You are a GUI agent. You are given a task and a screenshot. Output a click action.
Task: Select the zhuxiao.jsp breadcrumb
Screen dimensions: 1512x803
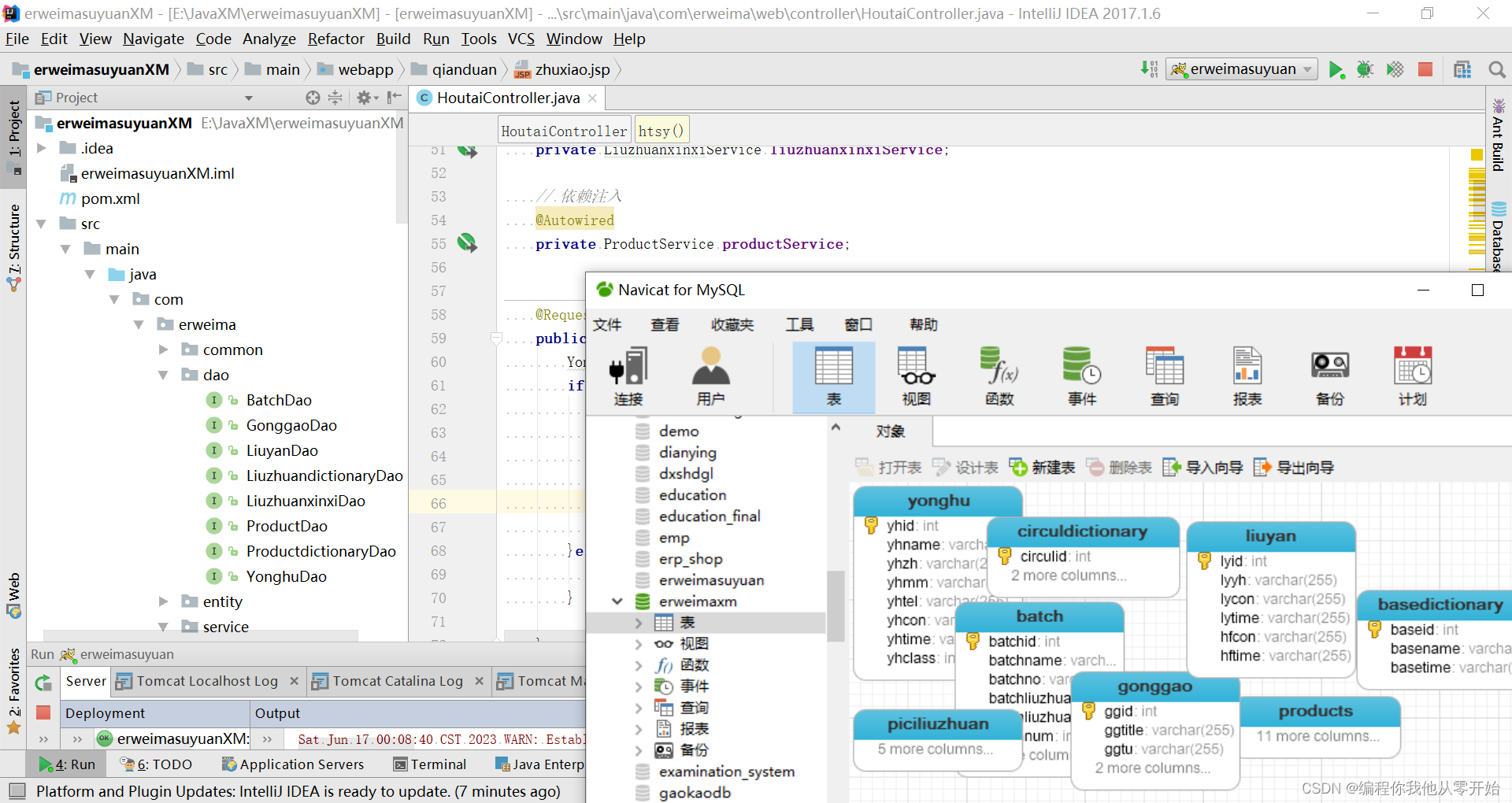pyautogui.click(x=562, y=69)
